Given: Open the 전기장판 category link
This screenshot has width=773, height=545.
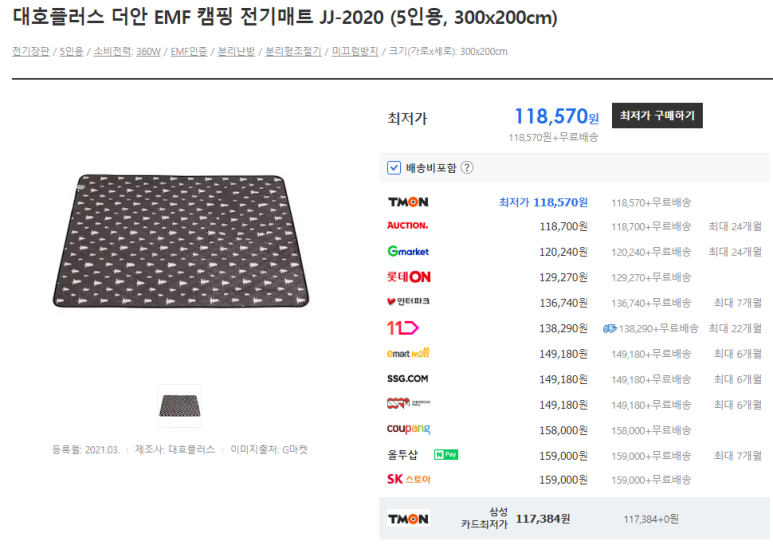Looking at the screenshot, I should pyautogui.click(x=31, y=51).
